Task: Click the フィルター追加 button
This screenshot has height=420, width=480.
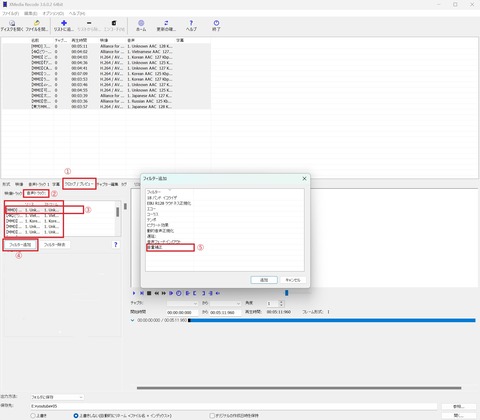Action: [x=20, y=245]
